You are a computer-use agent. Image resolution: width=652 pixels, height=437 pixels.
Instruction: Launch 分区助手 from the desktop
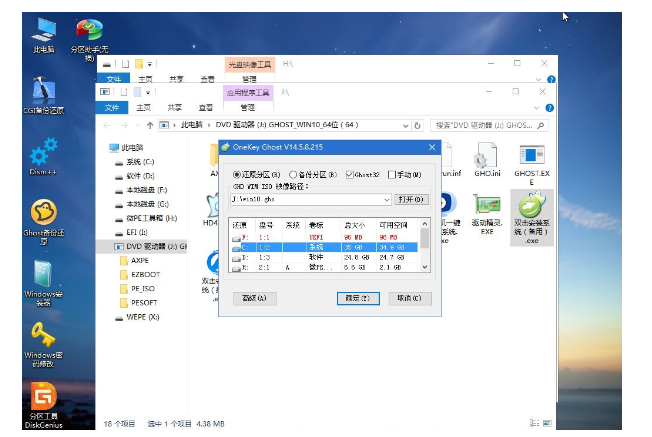pyautogui.click(x=89, y=39)
